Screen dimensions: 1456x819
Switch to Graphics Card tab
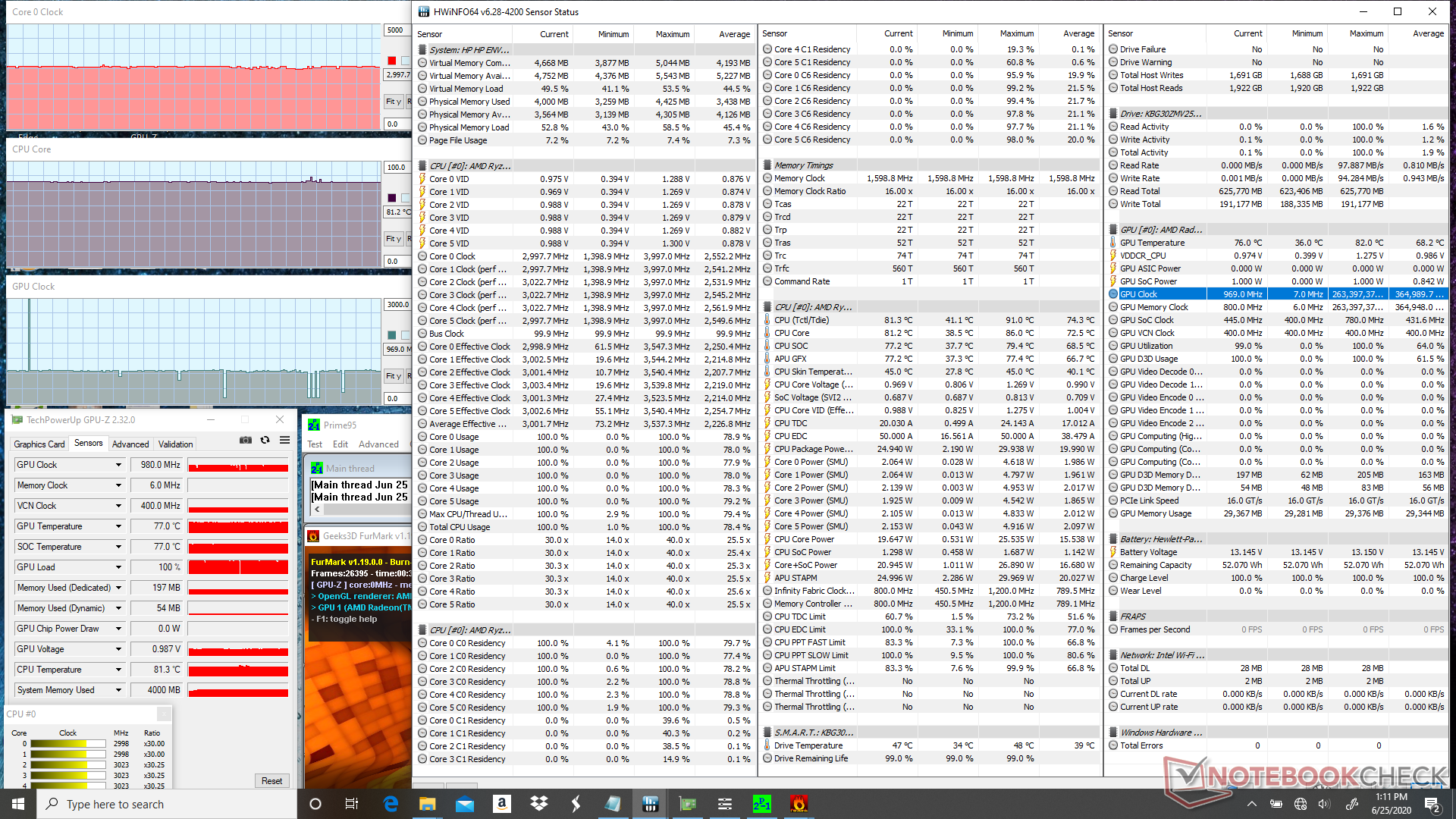[39, 444]
